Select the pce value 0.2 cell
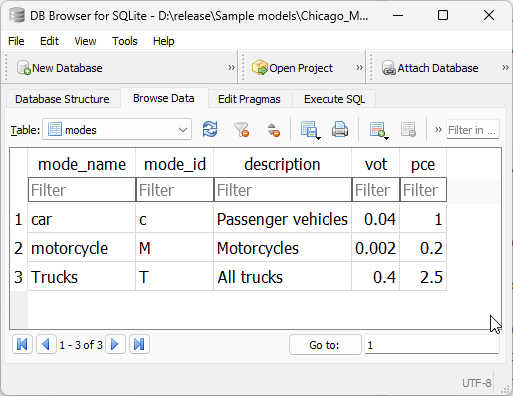This screenshot has height=396, width=513. (423, 248)
